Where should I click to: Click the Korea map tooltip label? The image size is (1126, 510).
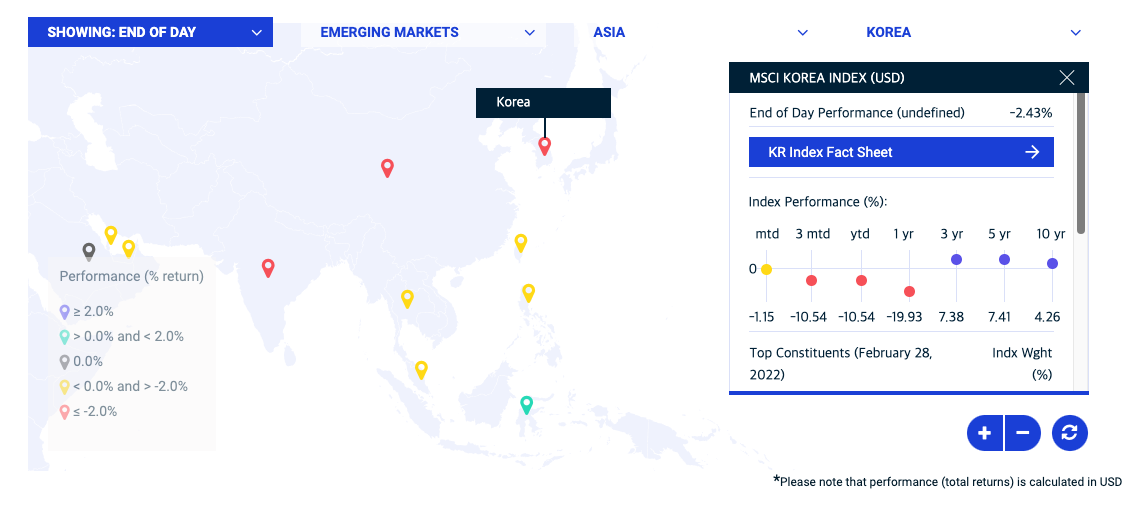tap(543, 102)
